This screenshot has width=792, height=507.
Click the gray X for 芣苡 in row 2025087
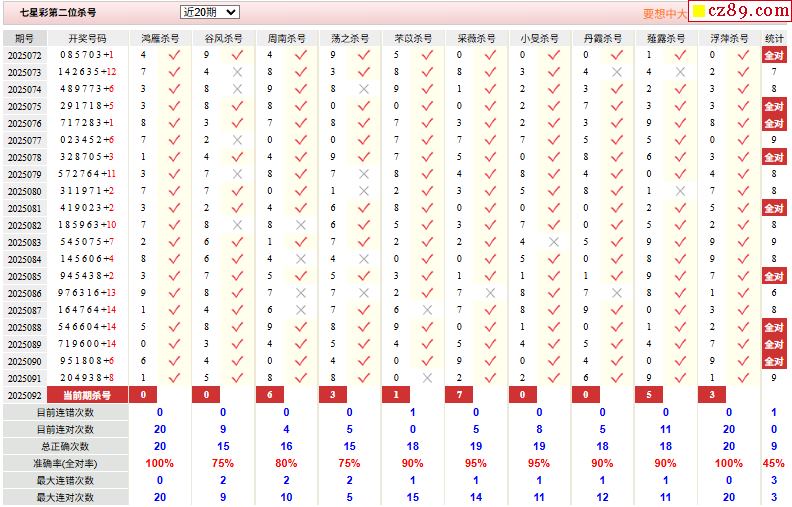[427, 311]
